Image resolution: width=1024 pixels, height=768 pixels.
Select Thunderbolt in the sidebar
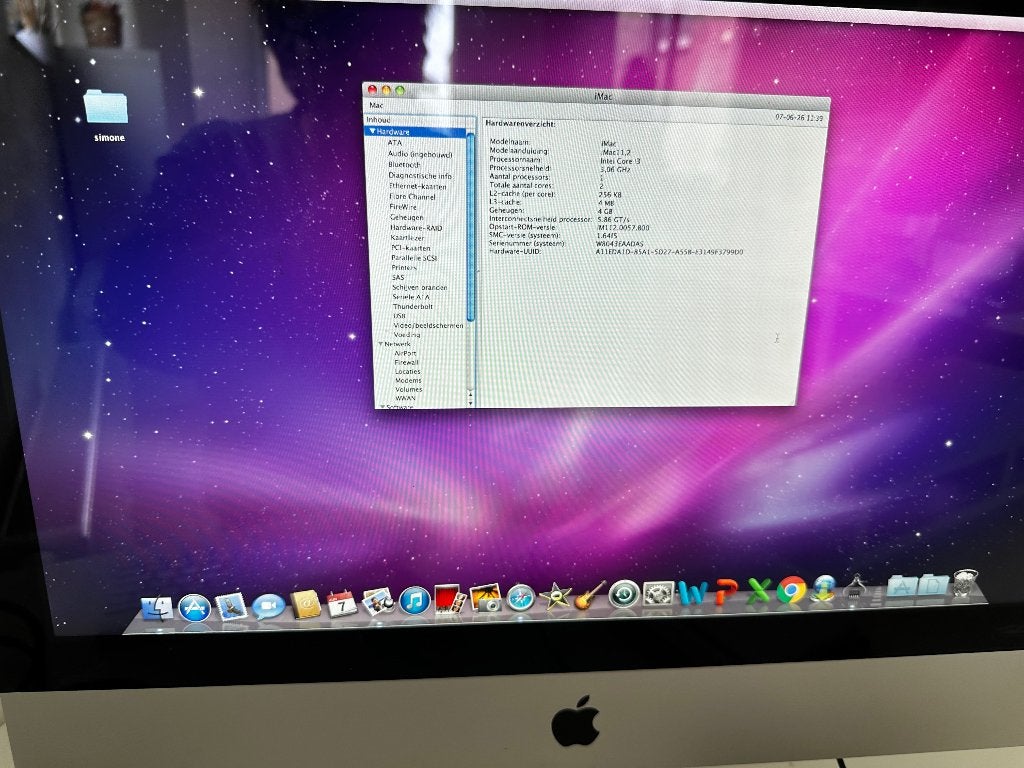coord(413,306)
